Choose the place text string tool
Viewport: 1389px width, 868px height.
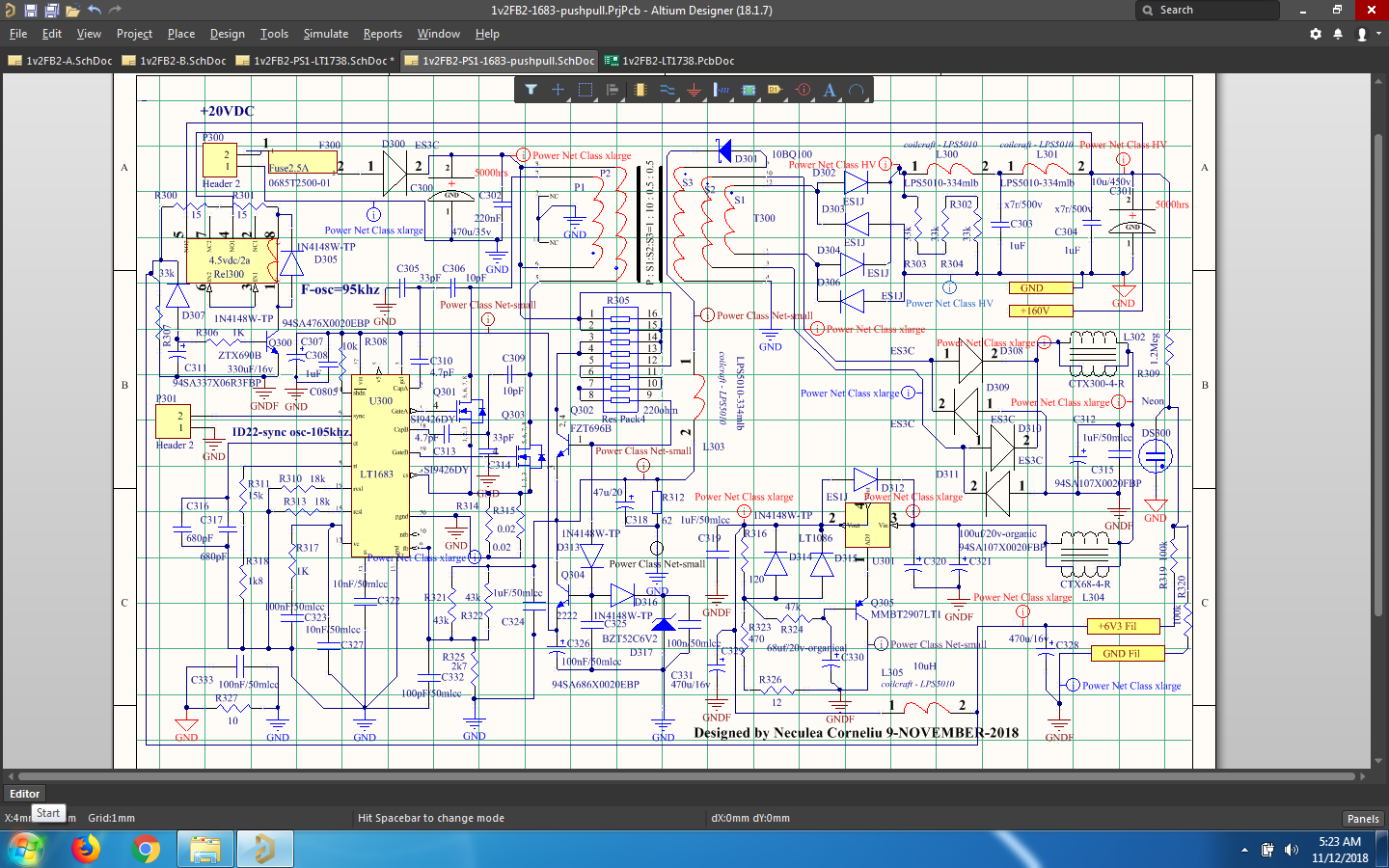[830, 90]
